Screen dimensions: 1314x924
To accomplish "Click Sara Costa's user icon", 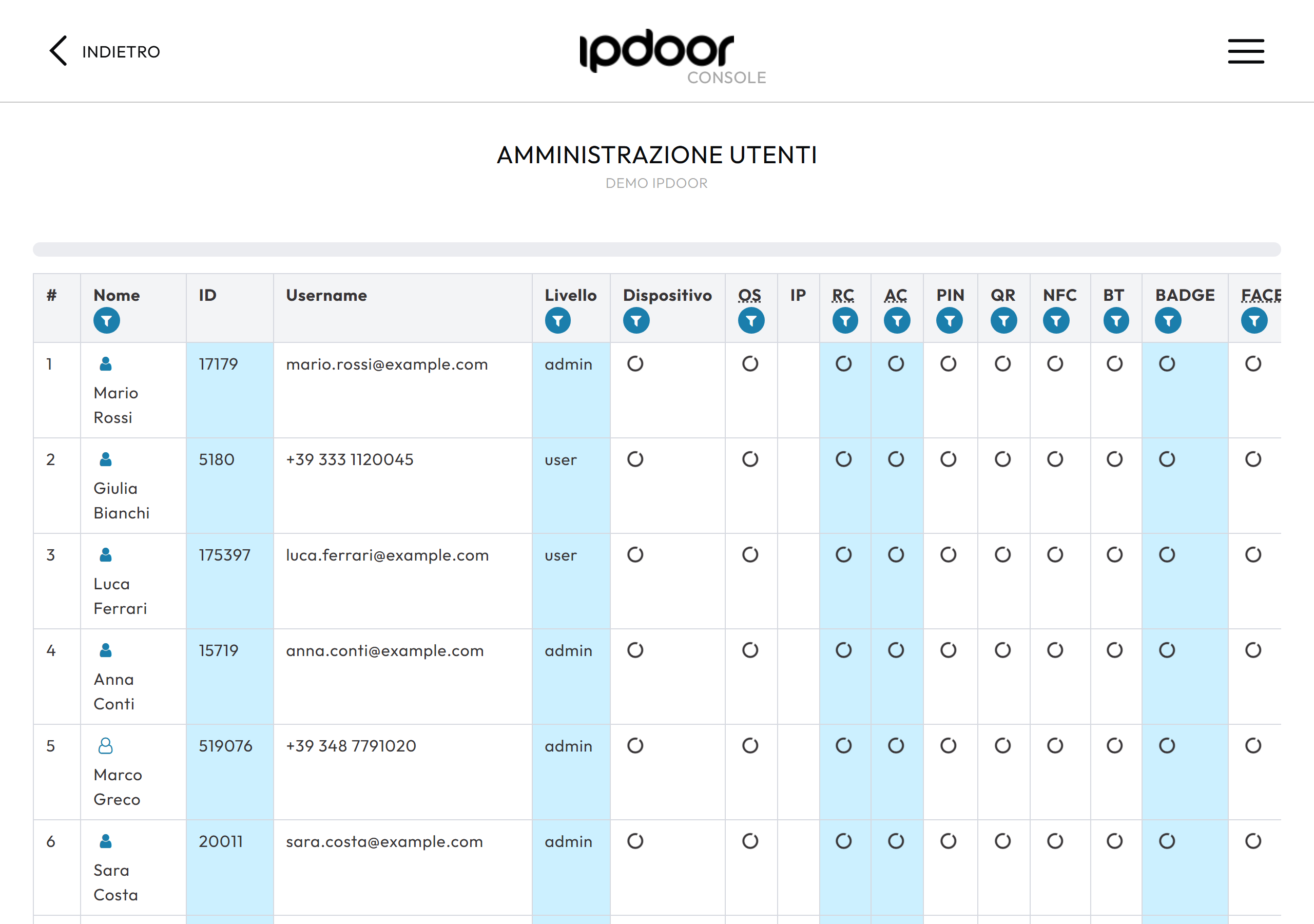I will tap(106, 841).
